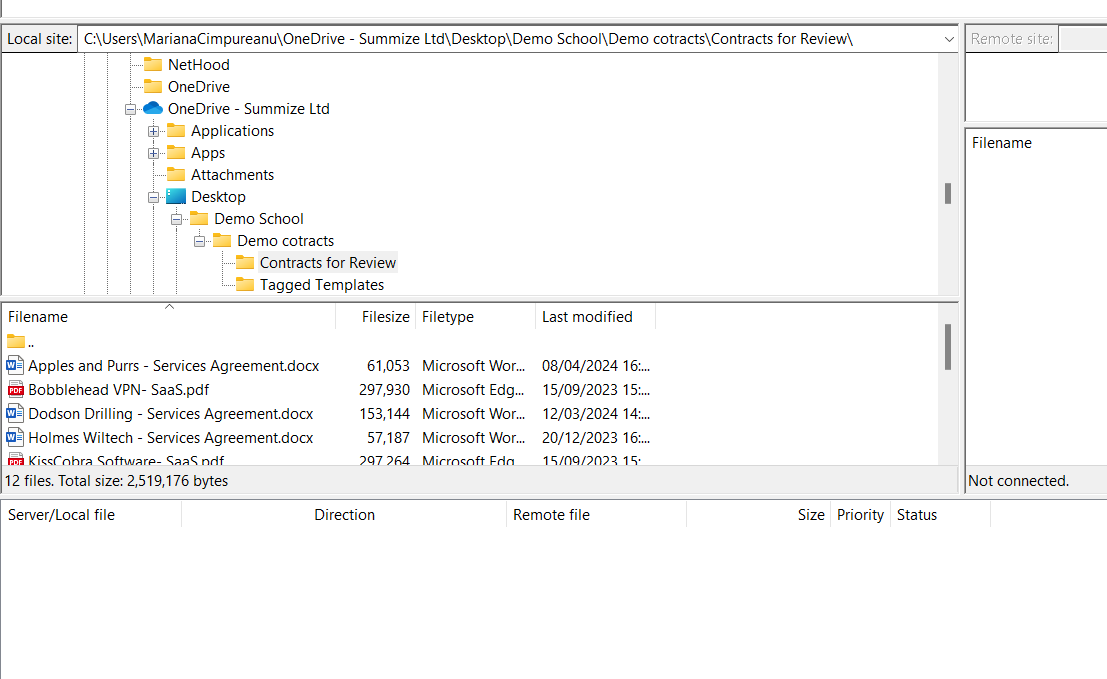Image resolution: width=1107 pixels, height=679 pixels.
Task: Expand the Apps tree node
Action: [154, 152]
